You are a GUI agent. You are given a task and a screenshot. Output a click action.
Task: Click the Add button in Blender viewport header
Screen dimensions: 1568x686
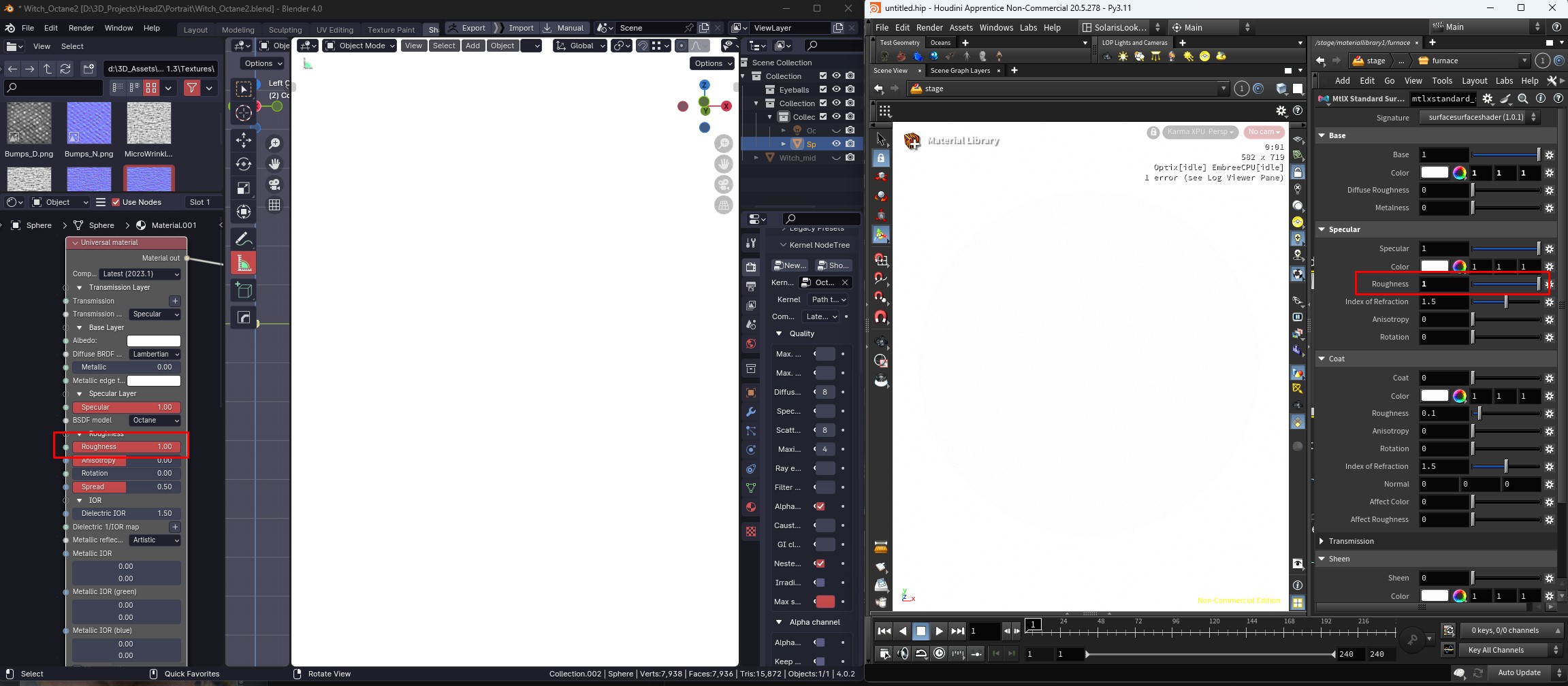tap(473, 46)
